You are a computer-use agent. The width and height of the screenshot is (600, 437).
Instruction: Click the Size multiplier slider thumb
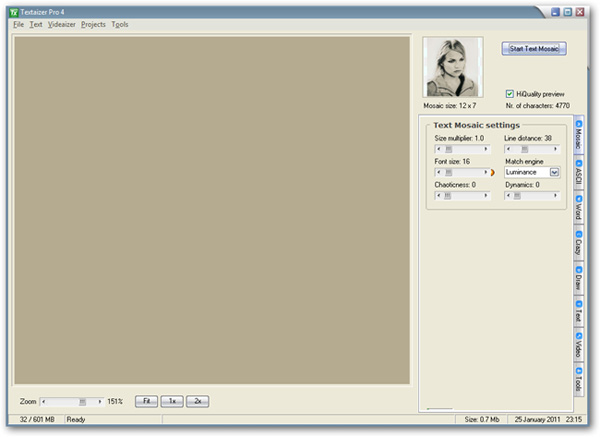point(448,149)
